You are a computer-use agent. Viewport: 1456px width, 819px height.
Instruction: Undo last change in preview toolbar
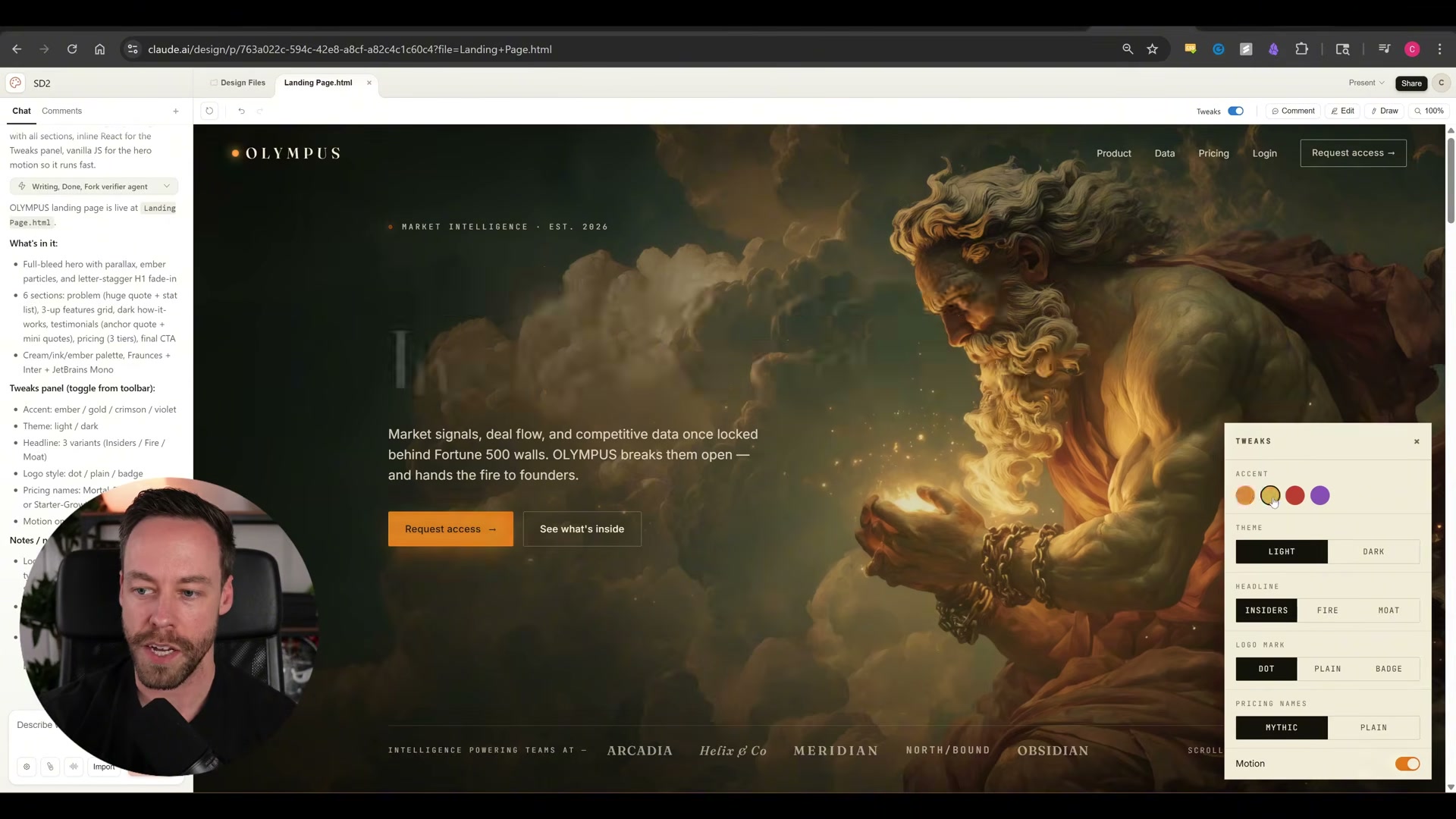pos(242,111)
